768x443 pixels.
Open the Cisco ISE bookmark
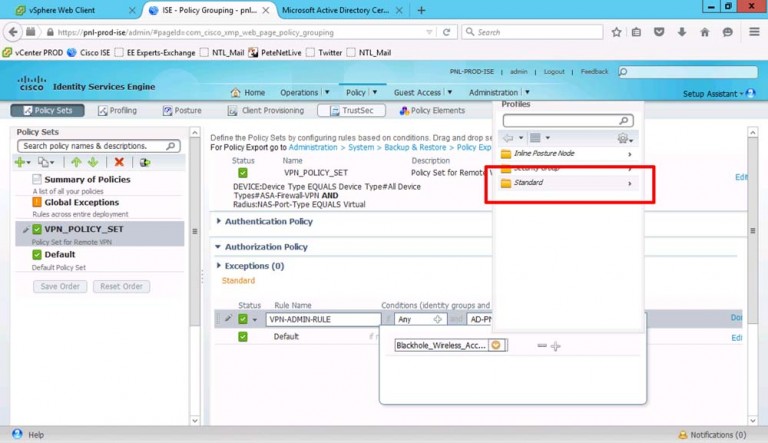(89, 52)
